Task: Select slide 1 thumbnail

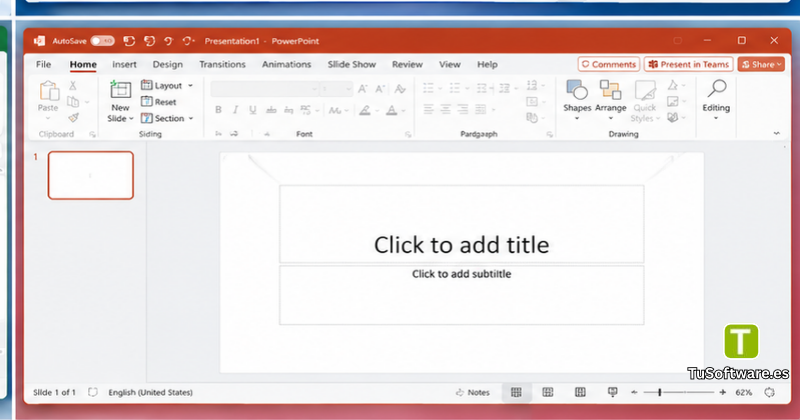Action: point(91,175)
